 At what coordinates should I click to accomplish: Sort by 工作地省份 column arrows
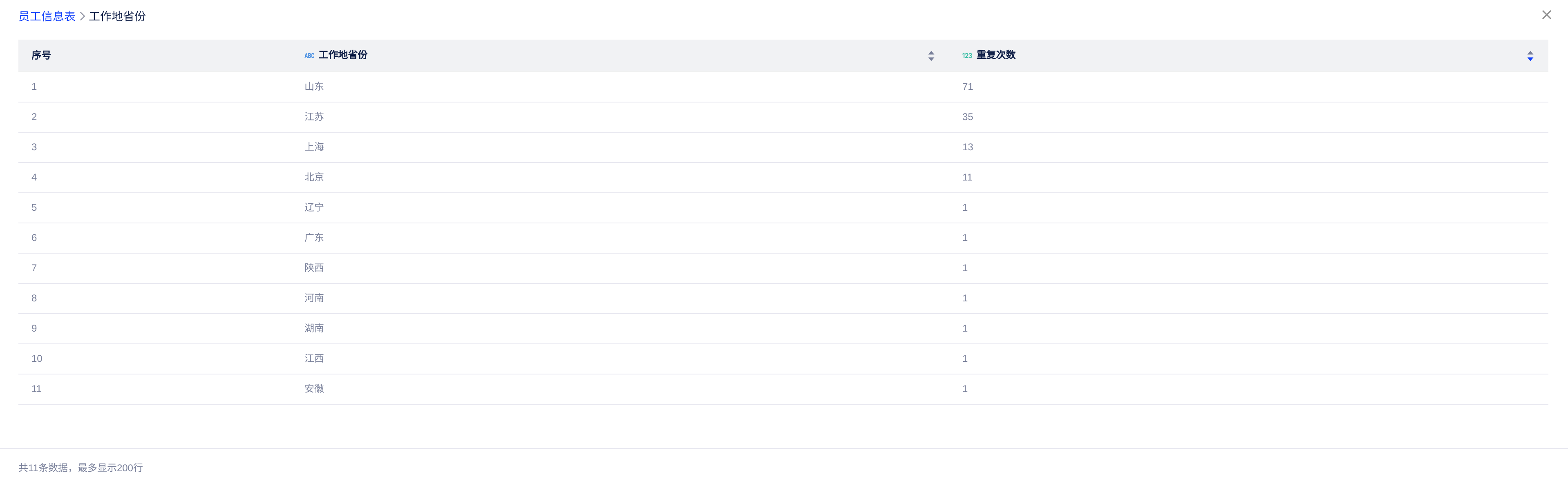coord(931,56)
